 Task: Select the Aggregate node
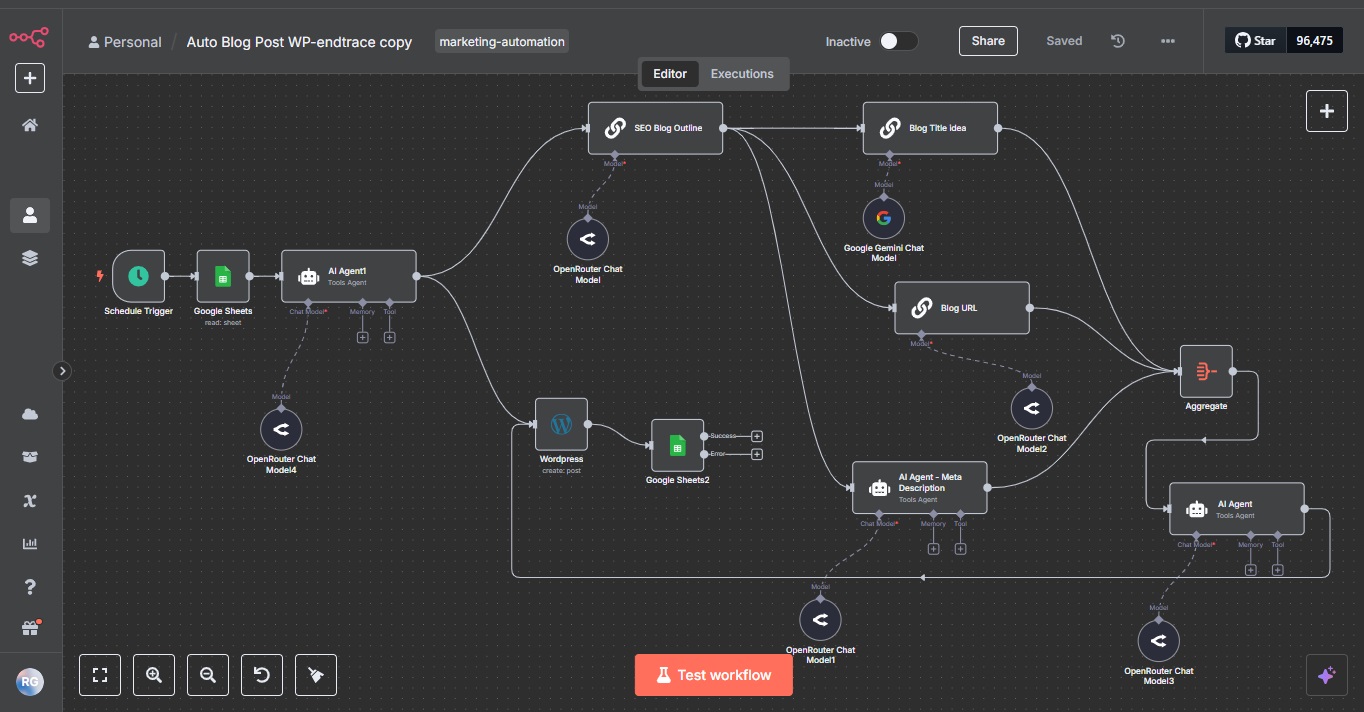(1206, 371)
